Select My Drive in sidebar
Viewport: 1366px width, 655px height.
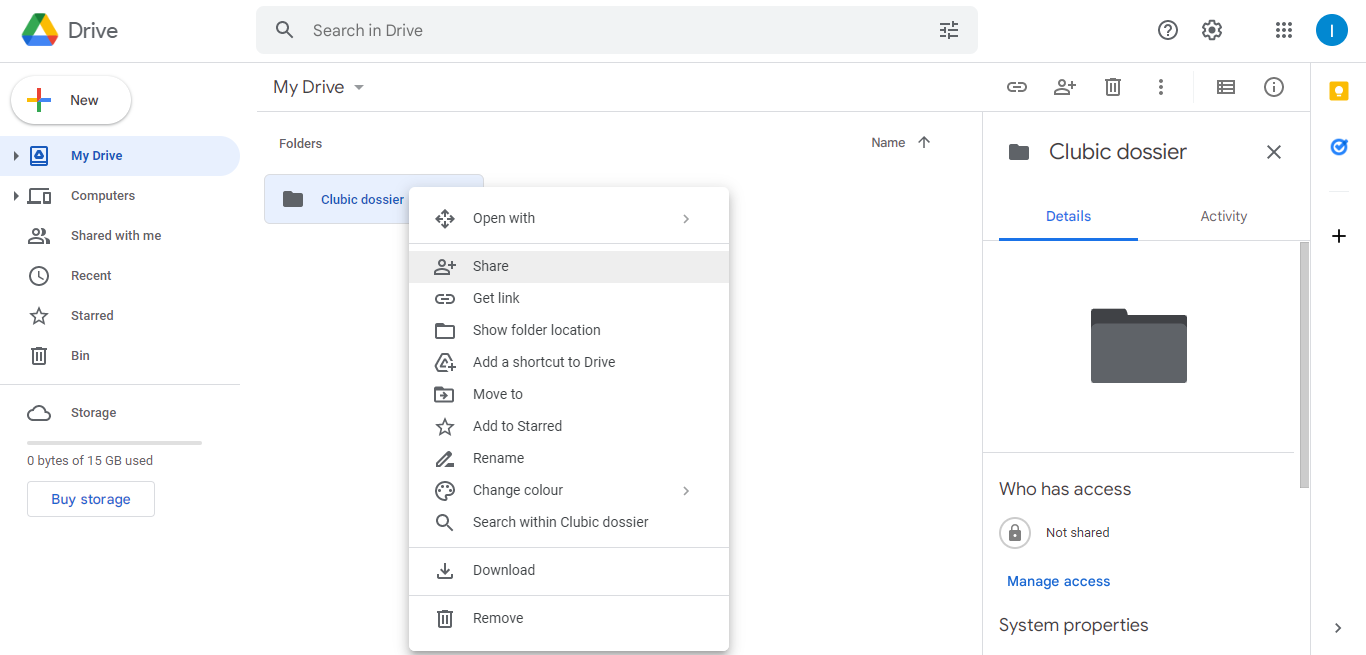(120, 156)
